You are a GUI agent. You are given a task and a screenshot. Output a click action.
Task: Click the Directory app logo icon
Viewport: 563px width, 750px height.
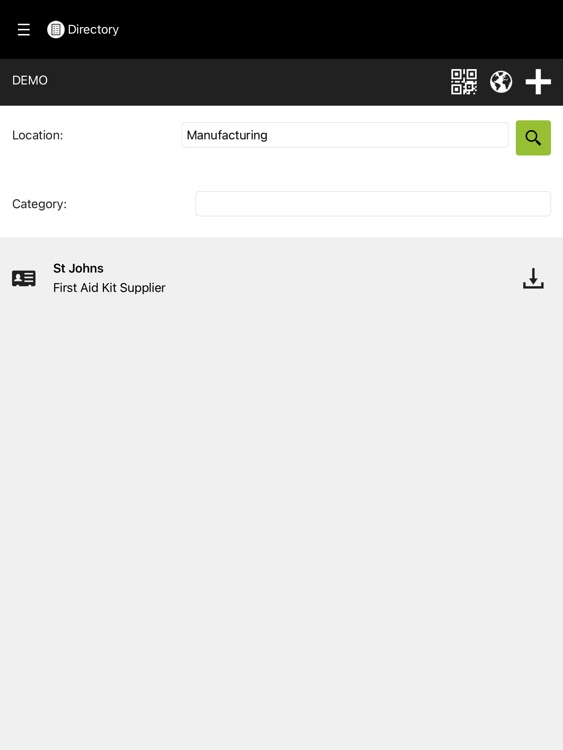coord(55,30)
